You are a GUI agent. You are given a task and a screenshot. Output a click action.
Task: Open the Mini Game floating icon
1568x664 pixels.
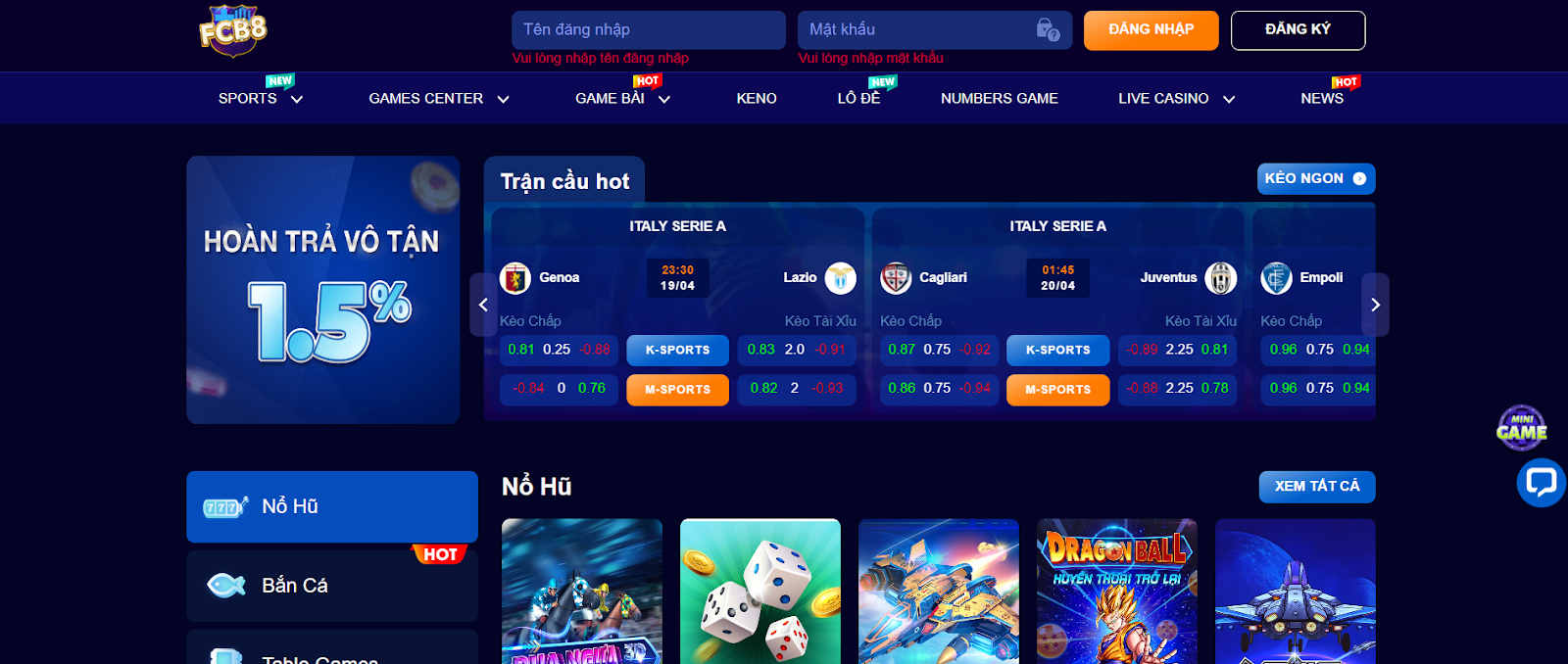point(1521,428)
